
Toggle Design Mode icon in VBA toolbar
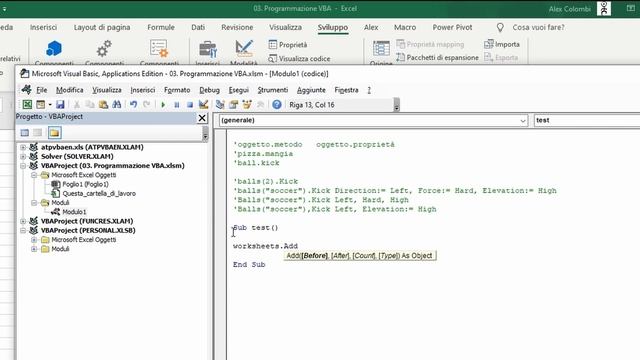point(203,105)
